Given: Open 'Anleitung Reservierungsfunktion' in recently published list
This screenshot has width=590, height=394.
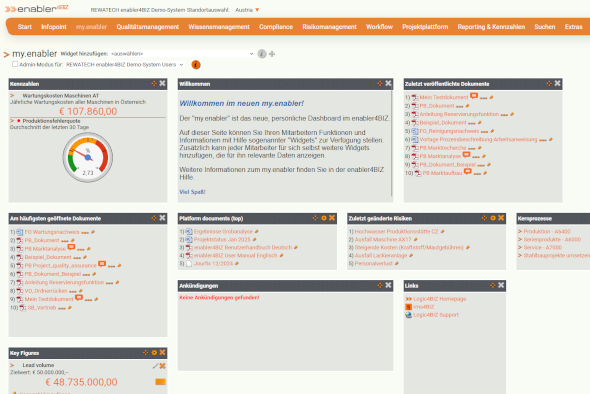Looking at the screenshot, I should pos(459,114).
